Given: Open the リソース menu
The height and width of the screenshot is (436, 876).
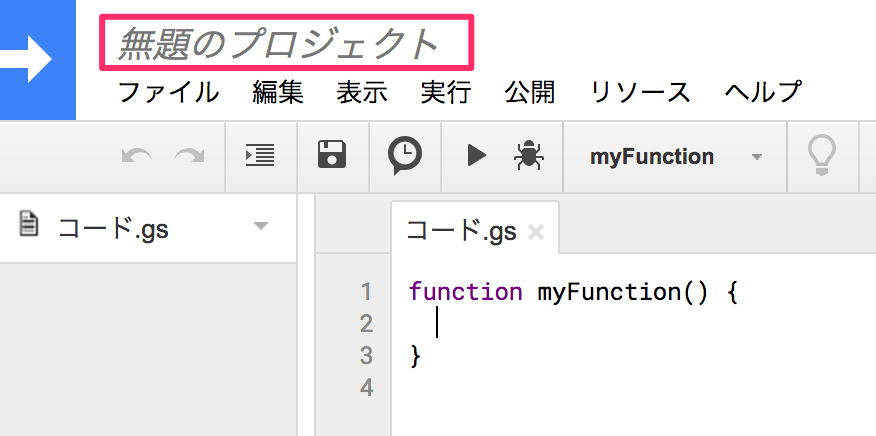Looking at the screenshot, I should tap(640, 93).
